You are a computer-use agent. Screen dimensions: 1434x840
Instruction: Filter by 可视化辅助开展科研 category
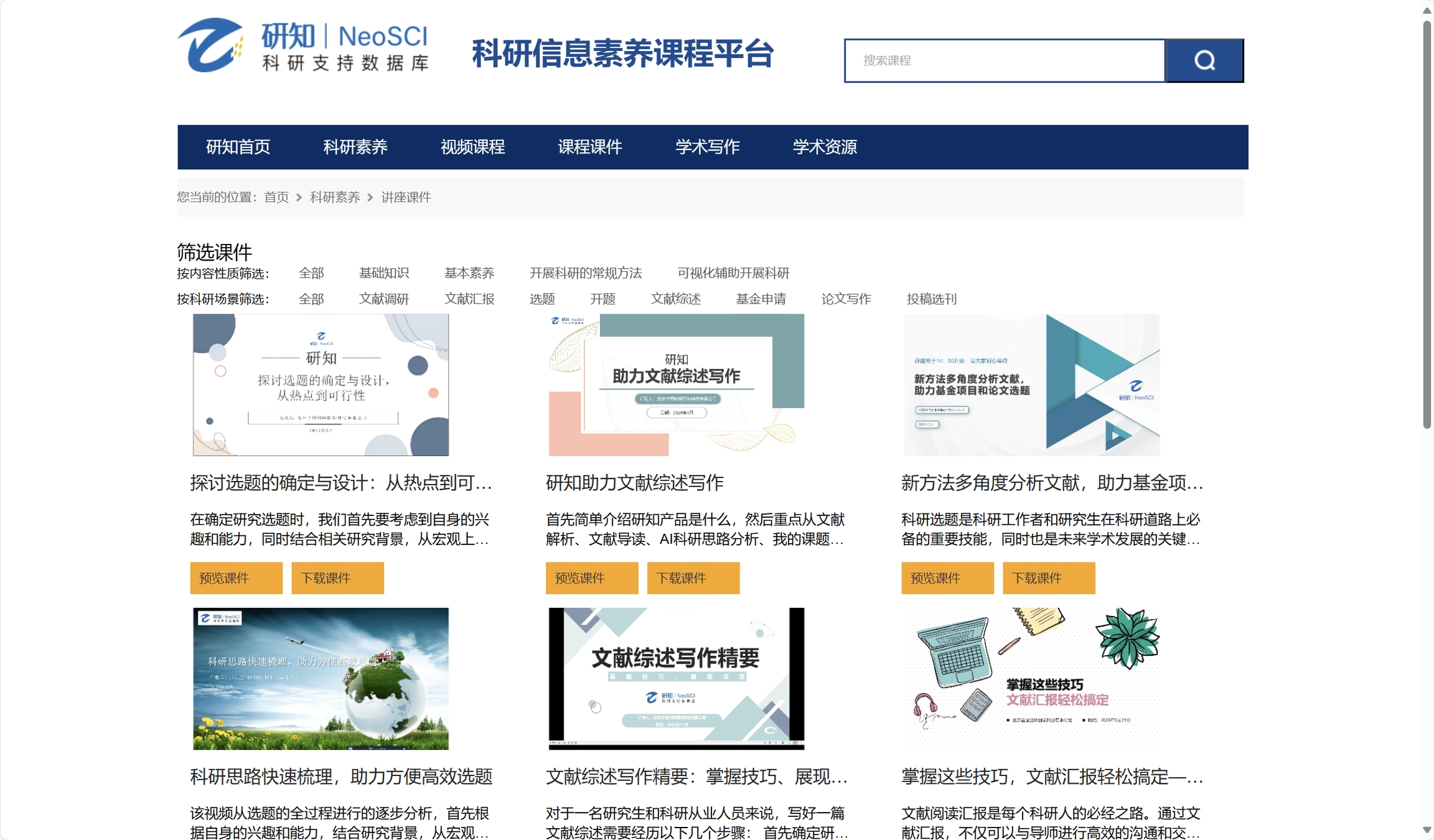click(x=733, y=273)
